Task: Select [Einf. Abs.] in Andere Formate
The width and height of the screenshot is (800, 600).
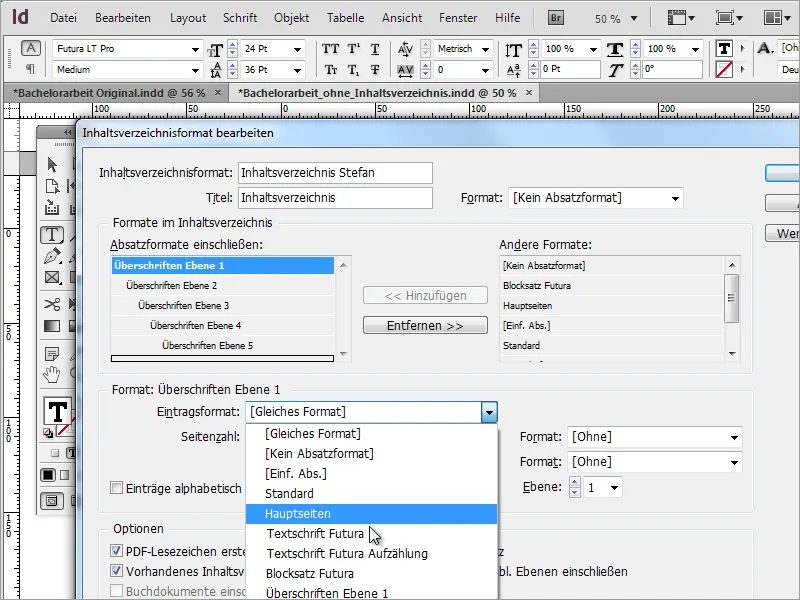Action: (611, 326)
